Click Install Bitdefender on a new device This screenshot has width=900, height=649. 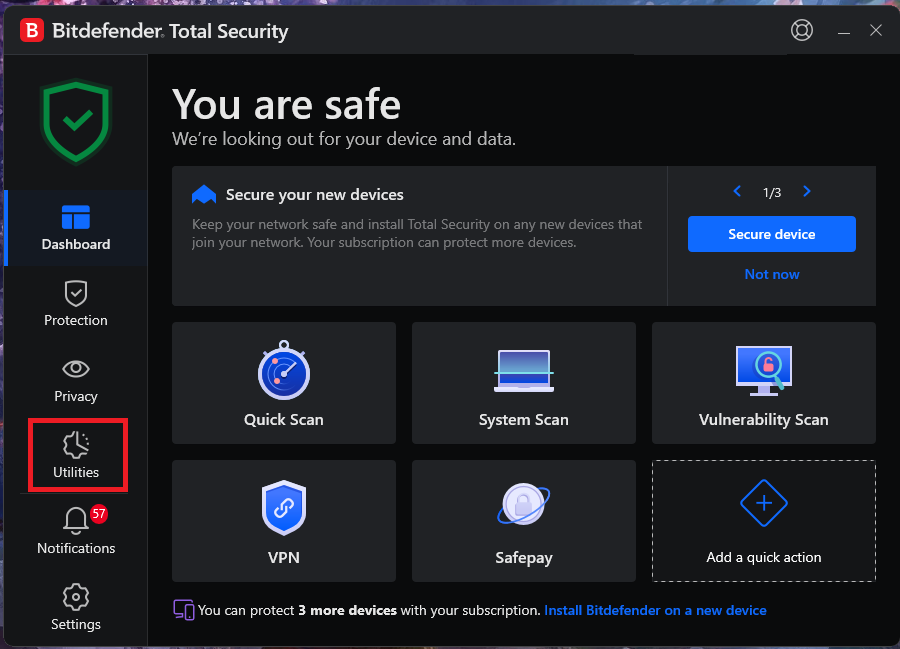[655, 610]
